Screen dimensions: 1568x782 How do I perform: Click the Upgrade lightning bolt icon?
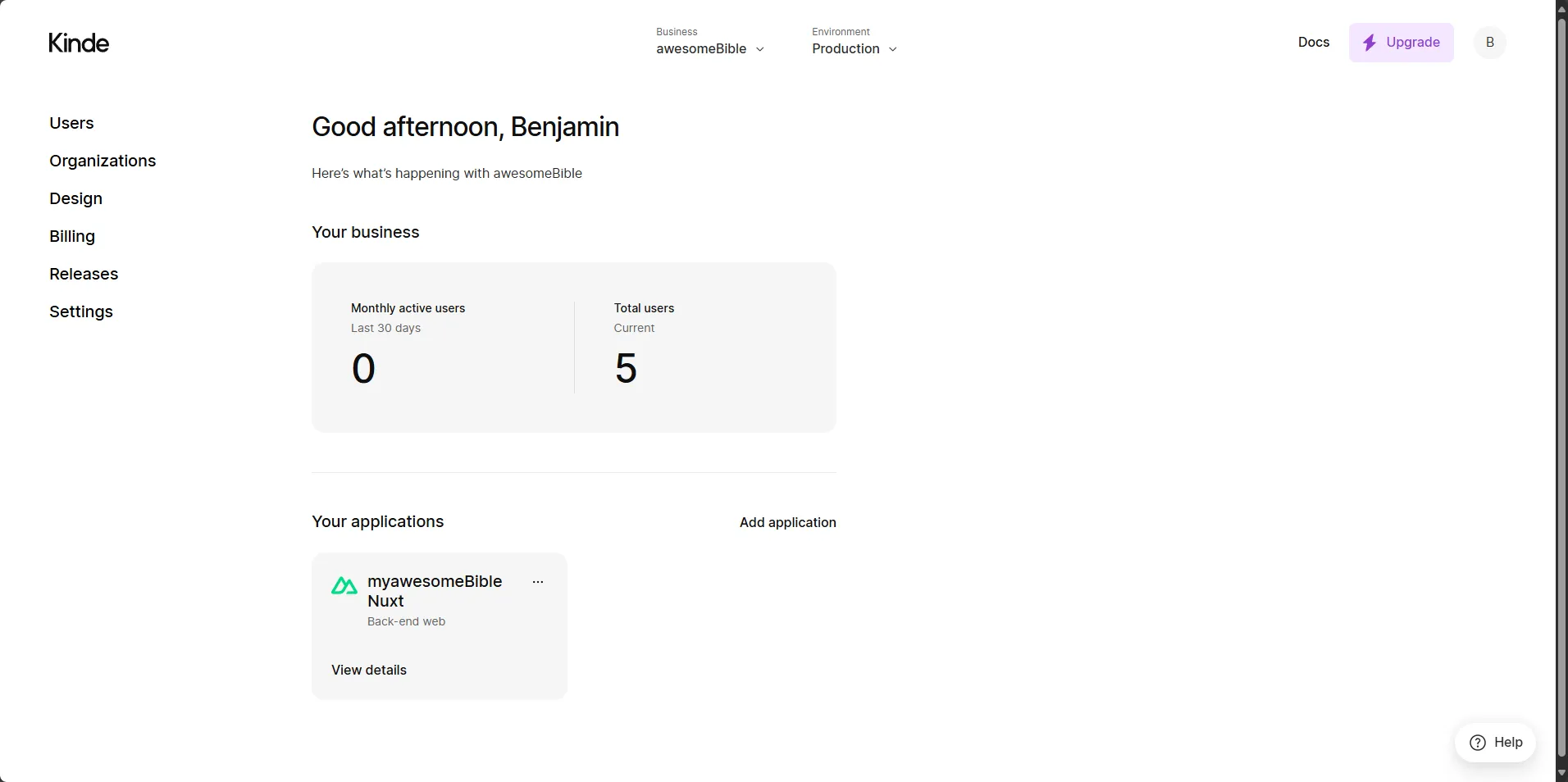pos(1369,43)
